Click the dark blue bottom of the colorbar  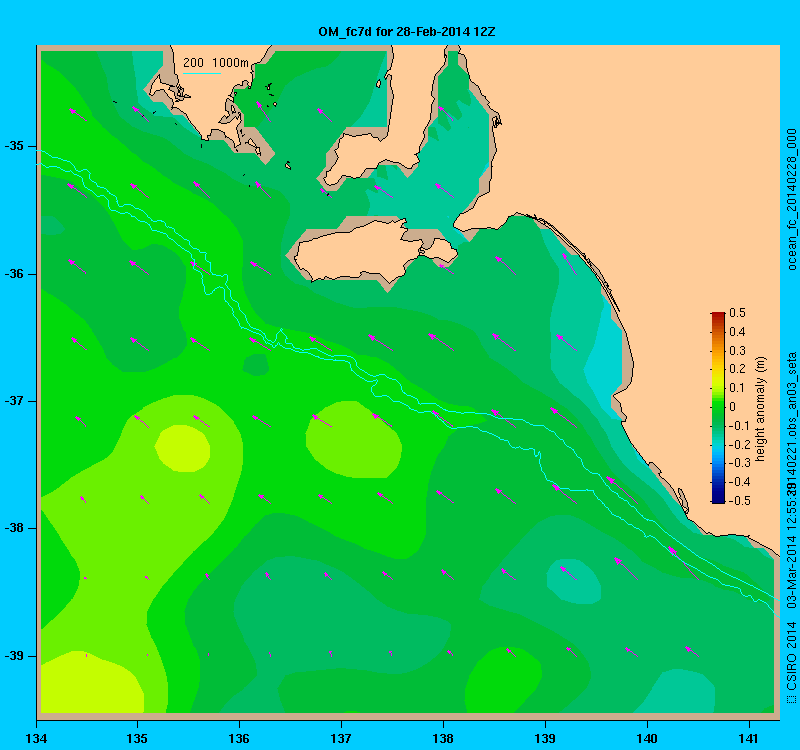click(x=718, y=499)
